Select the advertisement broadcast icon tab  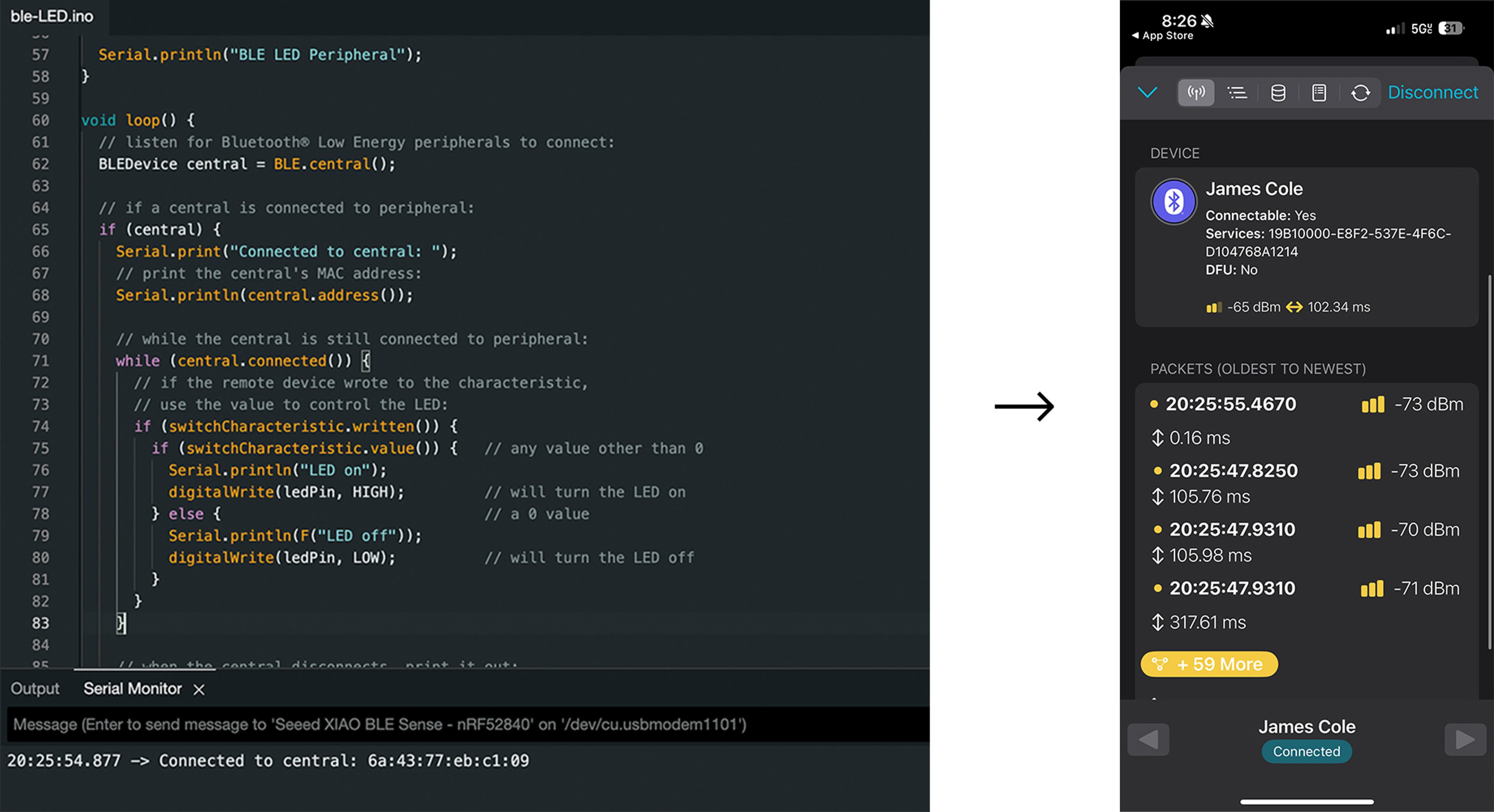pyautogui.click(x=1195, y=93)
